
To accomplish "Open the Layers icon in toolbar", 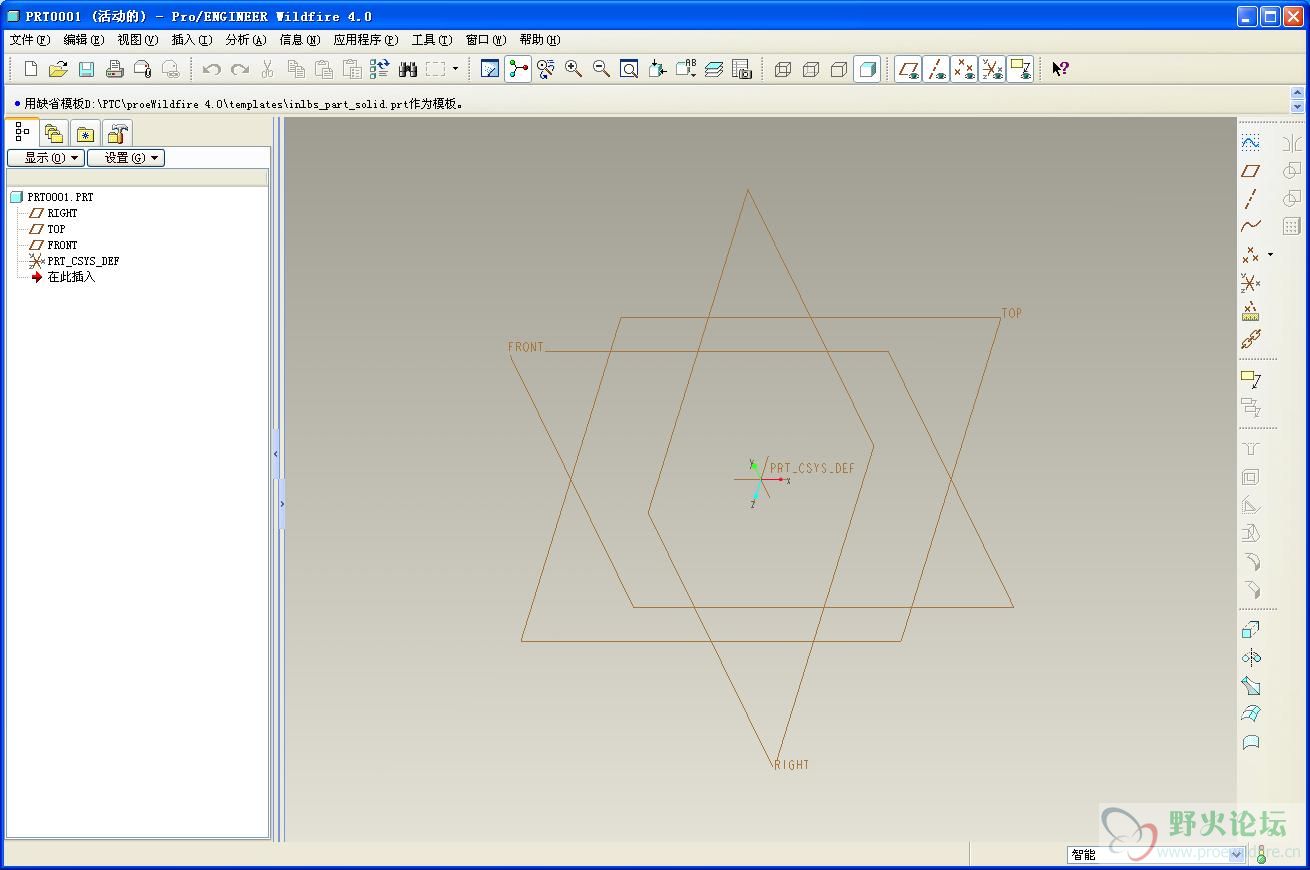I will (x=713, y=69).
